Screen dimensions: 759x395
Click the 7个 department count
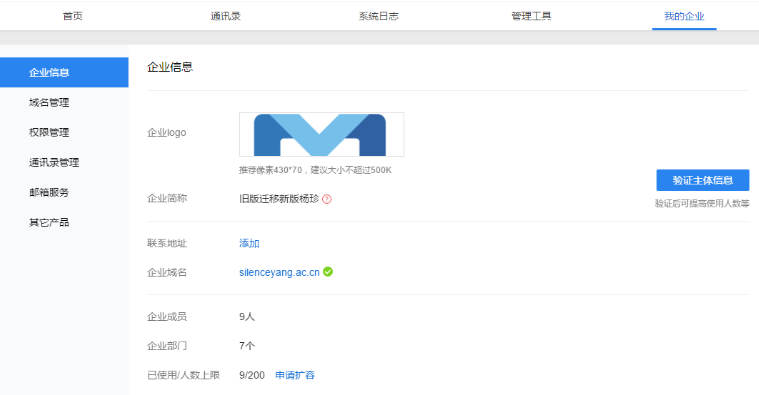click(x=247, y=346)
